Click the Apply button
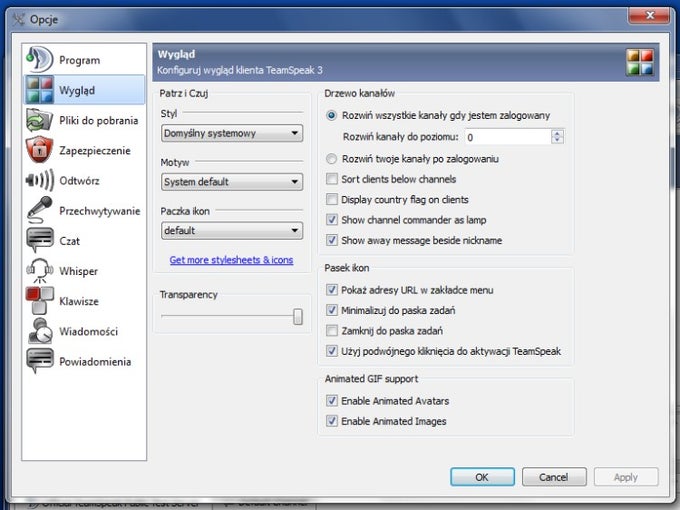The image size is (680, 510). pos(626,477)
